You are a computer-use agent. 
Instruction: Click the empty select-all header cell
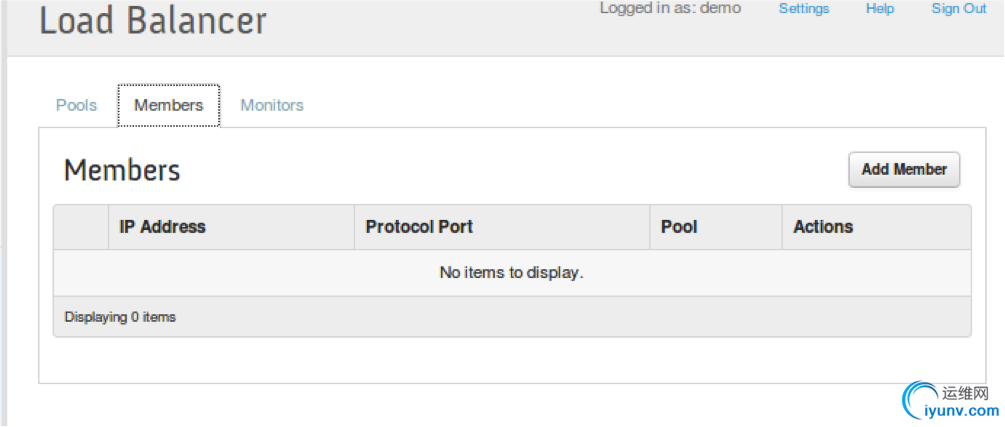pyautogui.click(x=81, y=227)
